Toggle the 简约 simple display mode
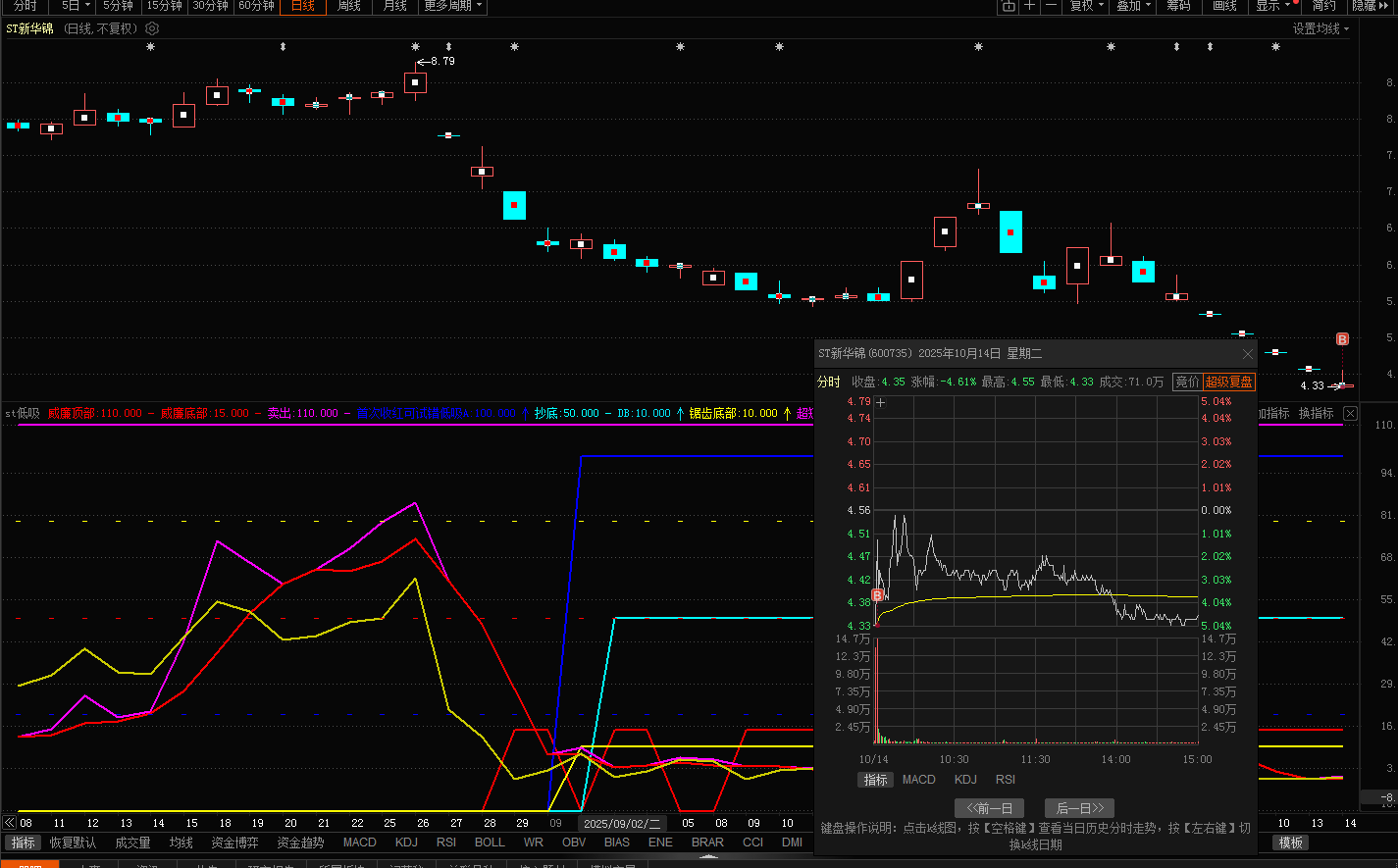Screen dimensions: 1398x868 coord(1324,6)
